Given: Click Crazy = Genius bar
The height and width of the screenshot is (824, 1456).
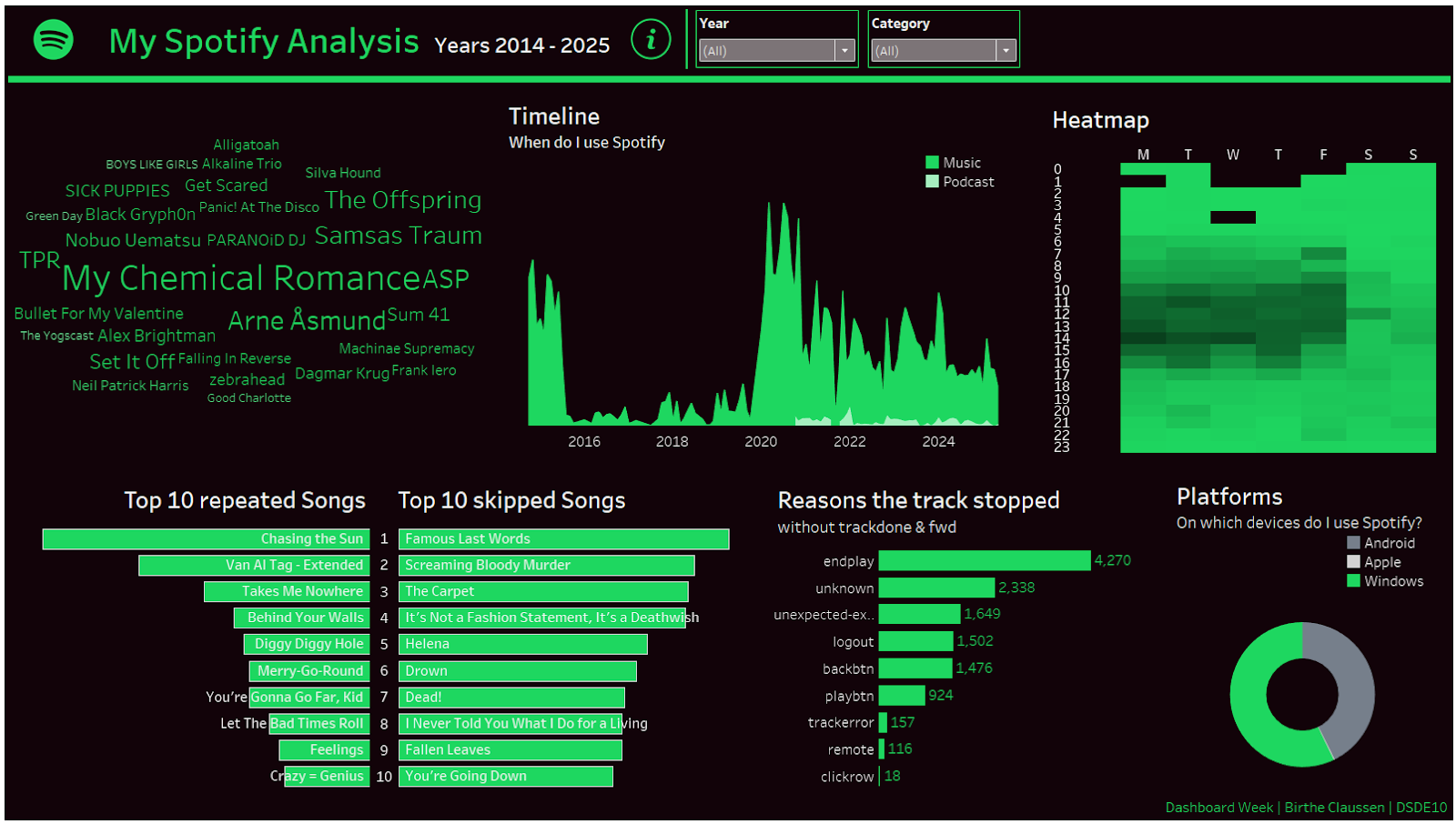Looking at the screenshot, I should [x=327, y=777].
